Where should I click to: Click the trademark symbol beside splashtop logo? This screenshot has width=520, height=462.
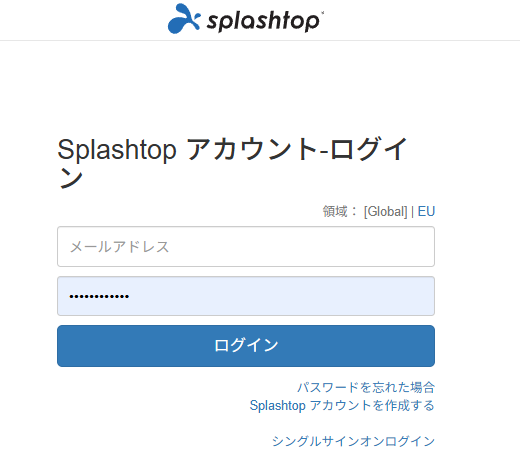322,13
